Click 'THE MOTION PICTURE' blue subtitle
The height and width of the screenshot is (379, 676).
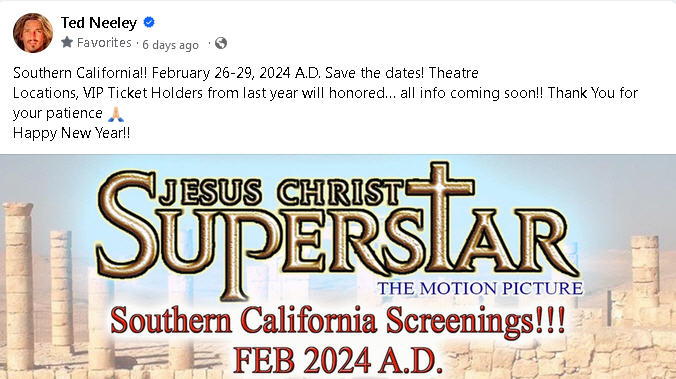tap(480, 288)
